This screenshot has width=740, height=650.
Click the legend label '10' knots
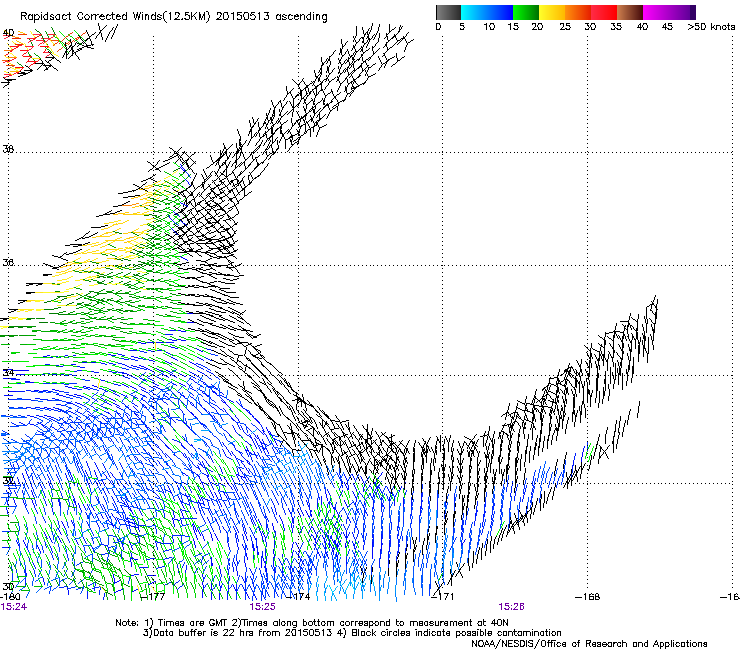pyautogui.click(x=489, y=27)
